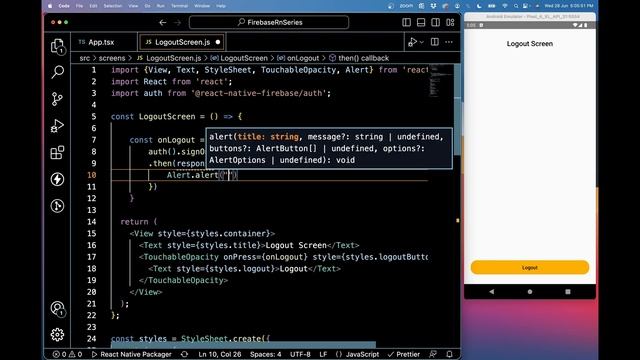Screen dimensions: 640x360
Task: Open the Terminal menu
Action: pyautogui.click(x=179, y=6)
